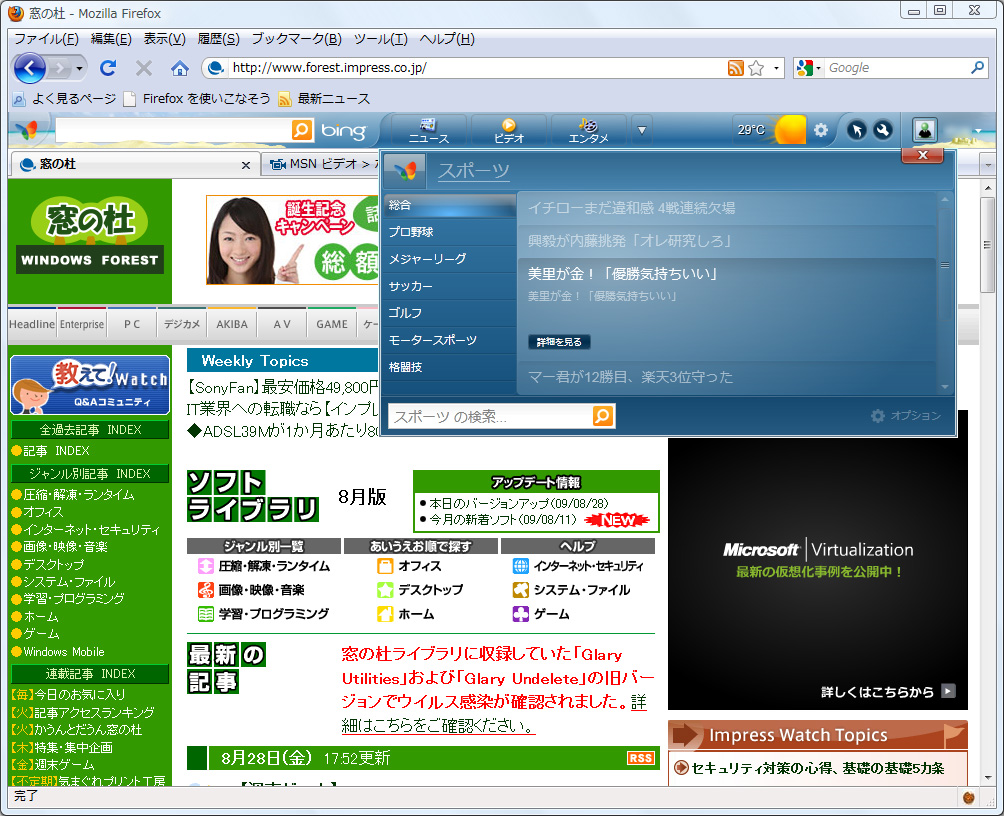
Task: Open the MSN toolbar settings gear icon
Action: (820, 129)
